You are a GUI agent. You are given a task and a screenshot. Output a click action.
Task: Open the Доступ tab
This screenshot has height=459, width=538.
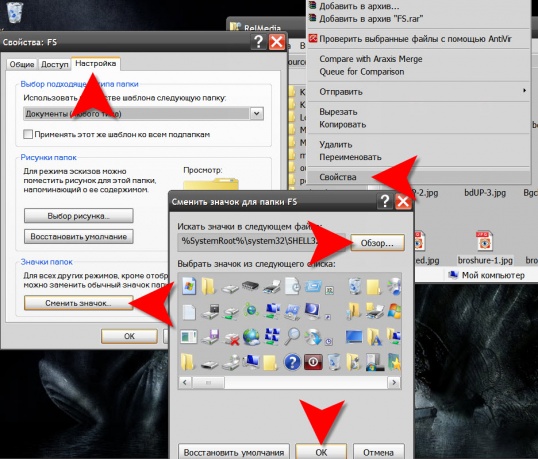point(55,64)
